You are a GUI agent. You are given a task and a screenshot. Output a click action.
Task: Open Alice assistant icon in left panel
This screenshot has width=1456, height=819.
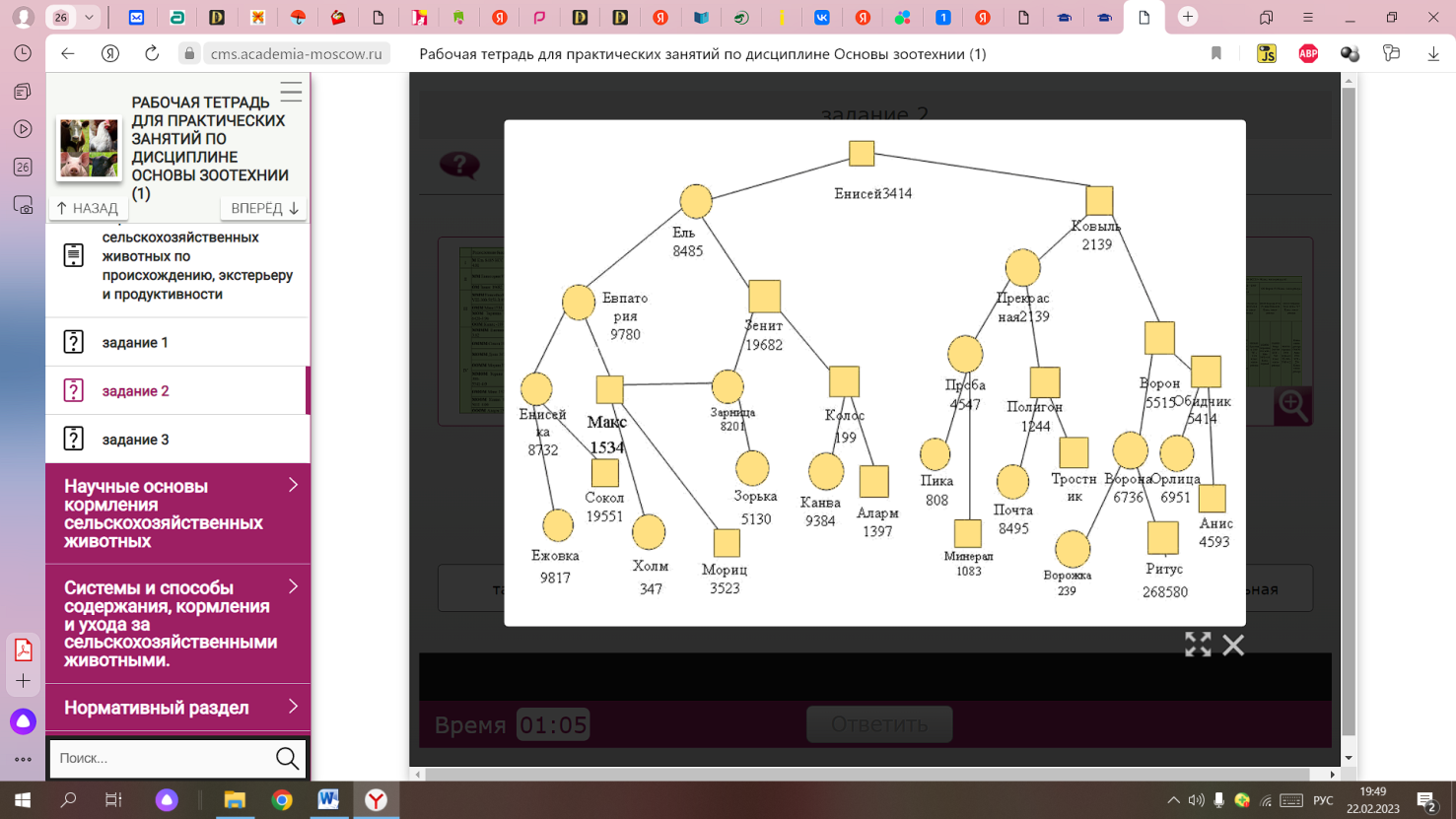23,721
